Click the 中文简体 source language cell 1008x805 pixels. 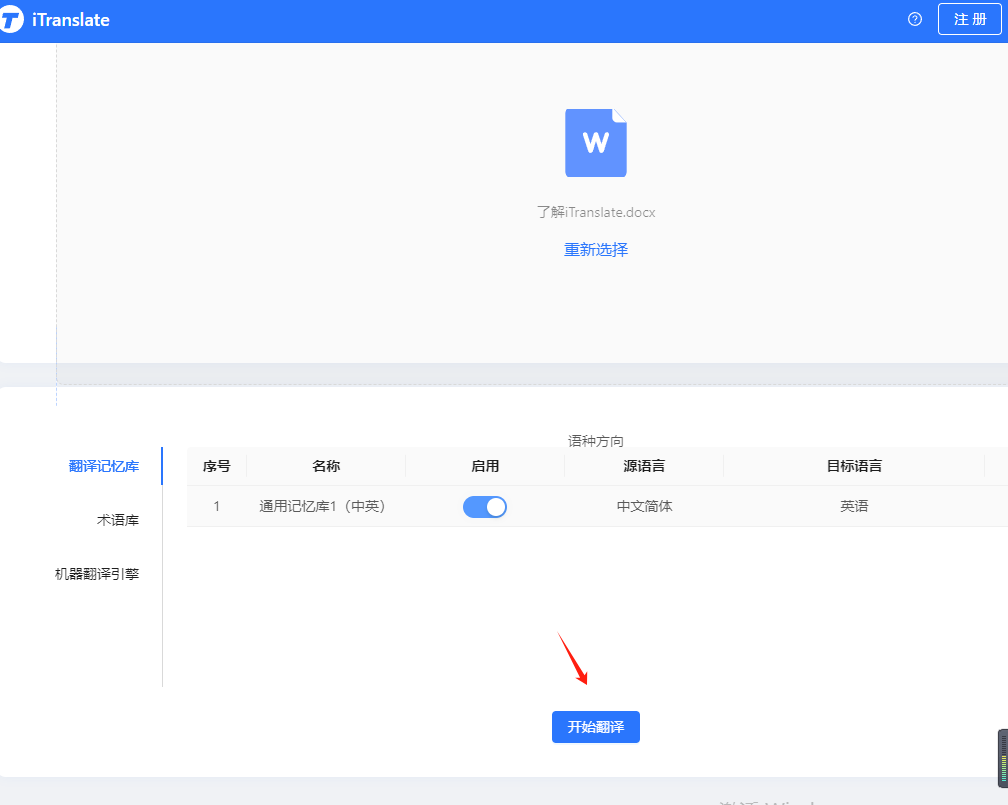coord(644,507)
